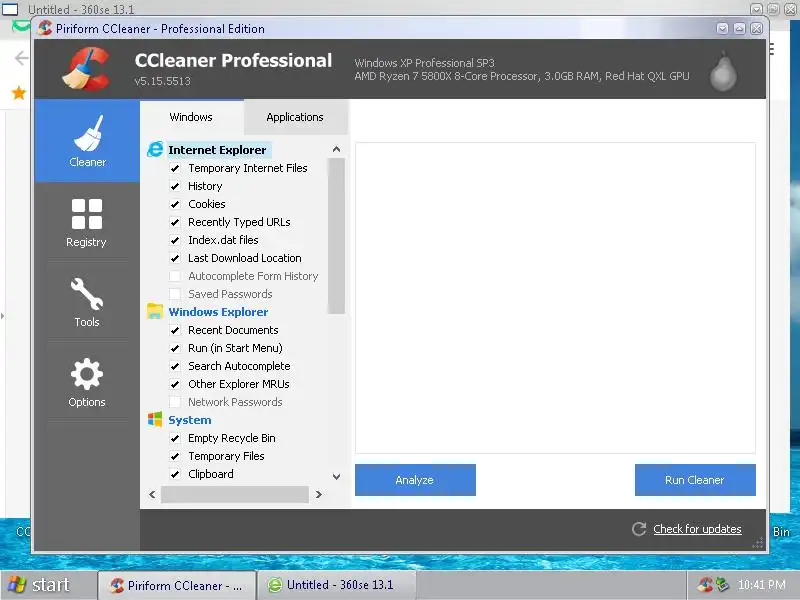Uncheck Temporary Files
Screen dimensions: 800x600
175,456
